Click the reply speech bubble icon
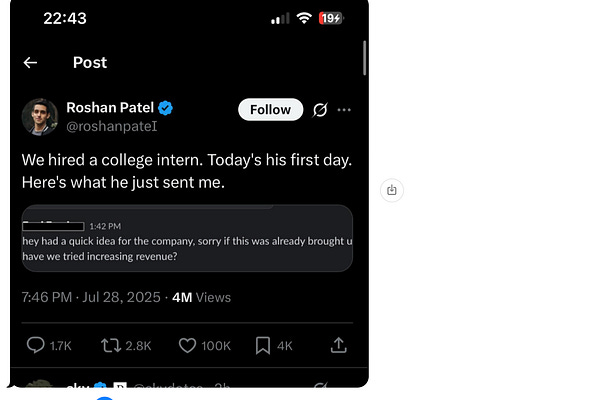This screenshot has height=400, width=600. [x=36, y=345]
